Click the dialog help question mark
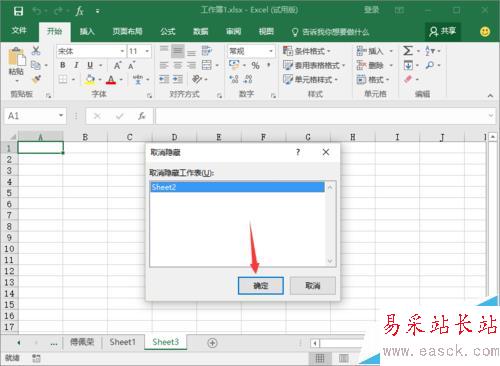Screen dimensions: 500x366 click(298, 152)
